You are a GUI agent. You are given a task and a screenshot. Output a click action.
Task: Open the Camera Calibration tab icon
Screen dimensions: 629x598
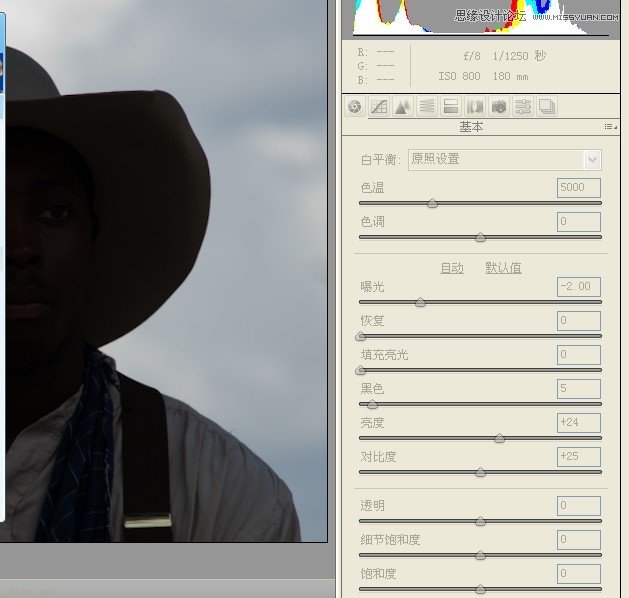(x=499, y=107)
